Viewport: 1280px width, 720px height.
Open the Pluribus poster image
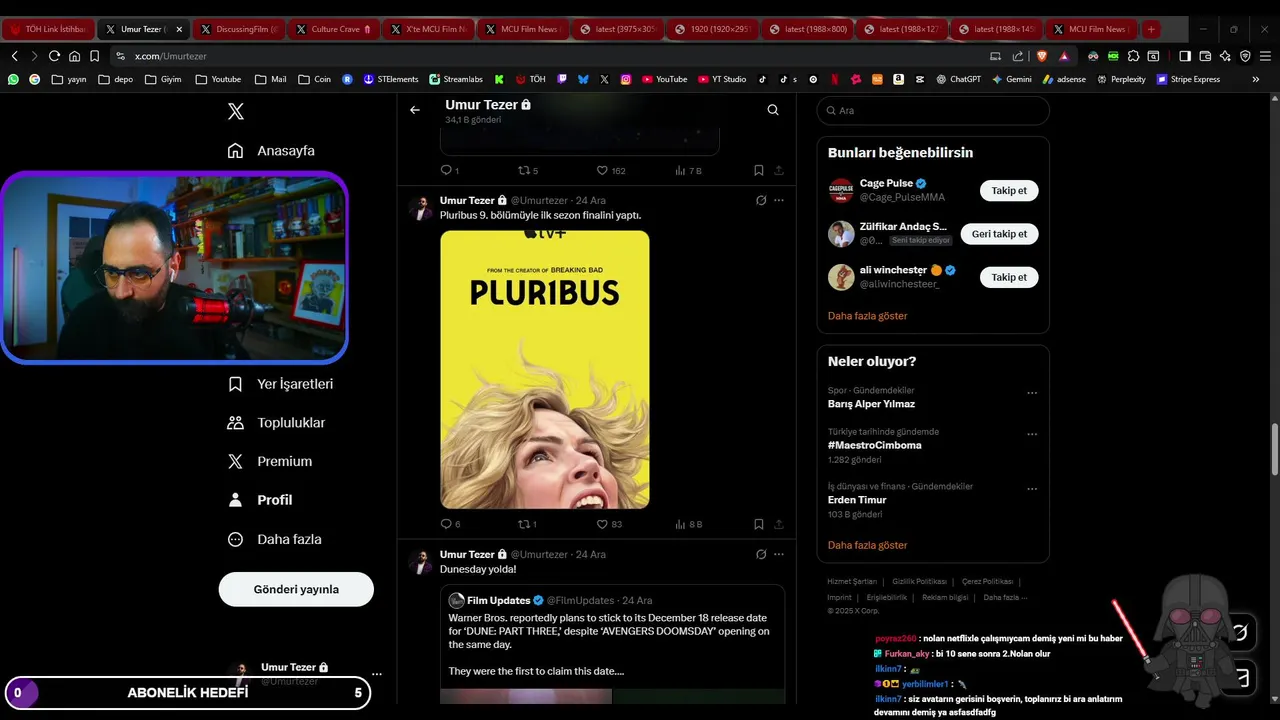(x=545, y=369)
